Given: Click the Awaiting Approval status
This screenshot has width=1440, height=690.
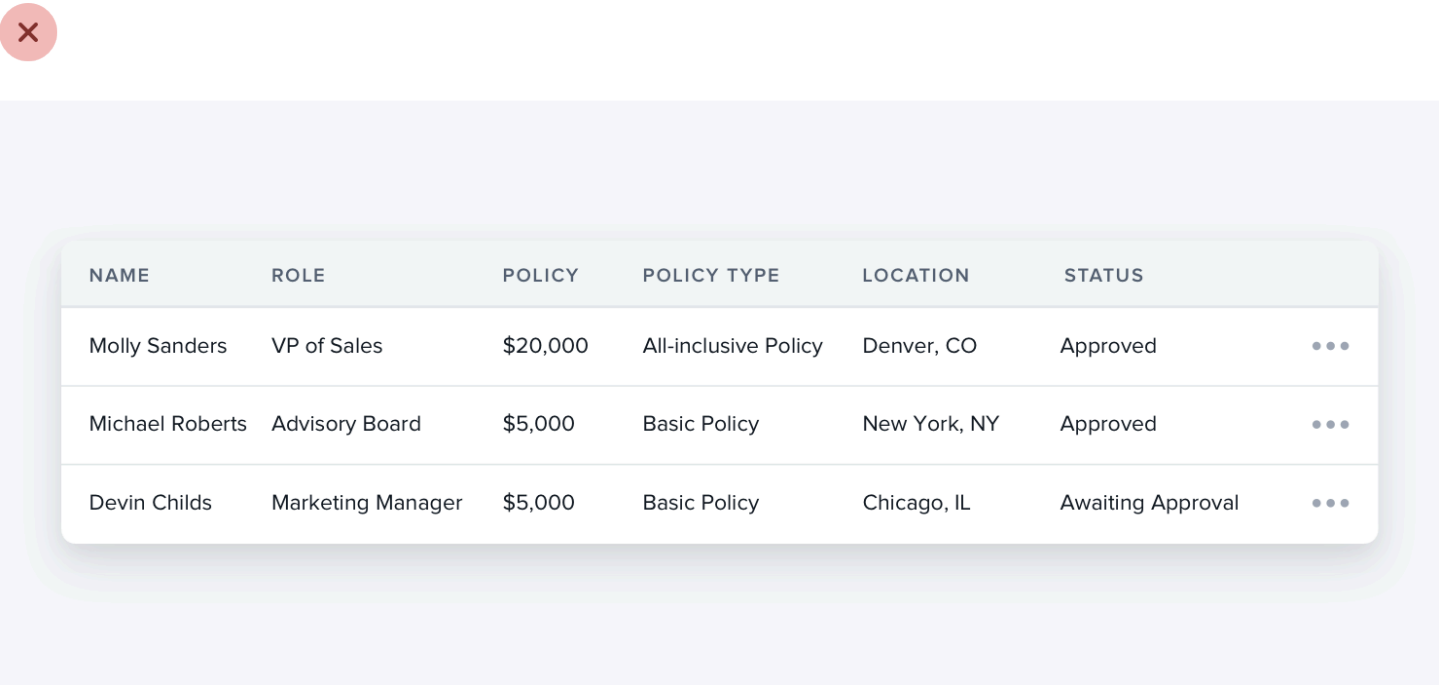Looking at the screenshot, I should tap(1149, 503).
